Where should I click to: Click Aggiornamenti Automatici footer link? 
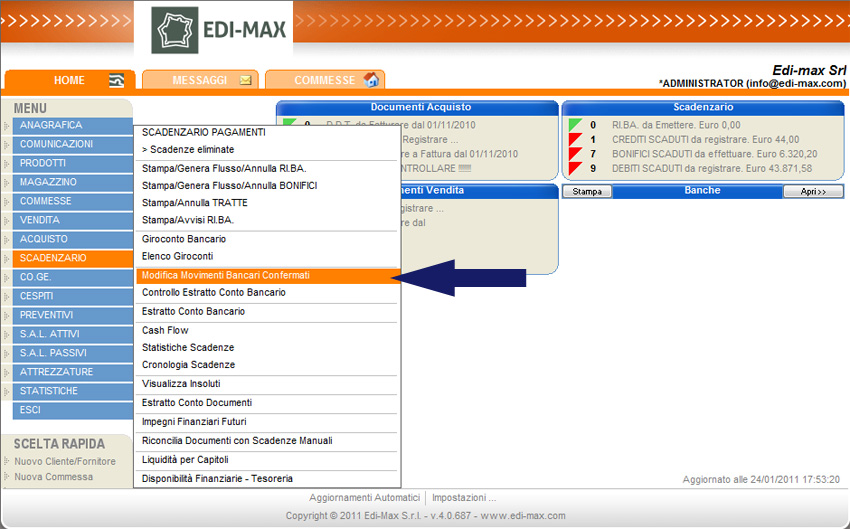pyautogui.click(x=364, y=497)
